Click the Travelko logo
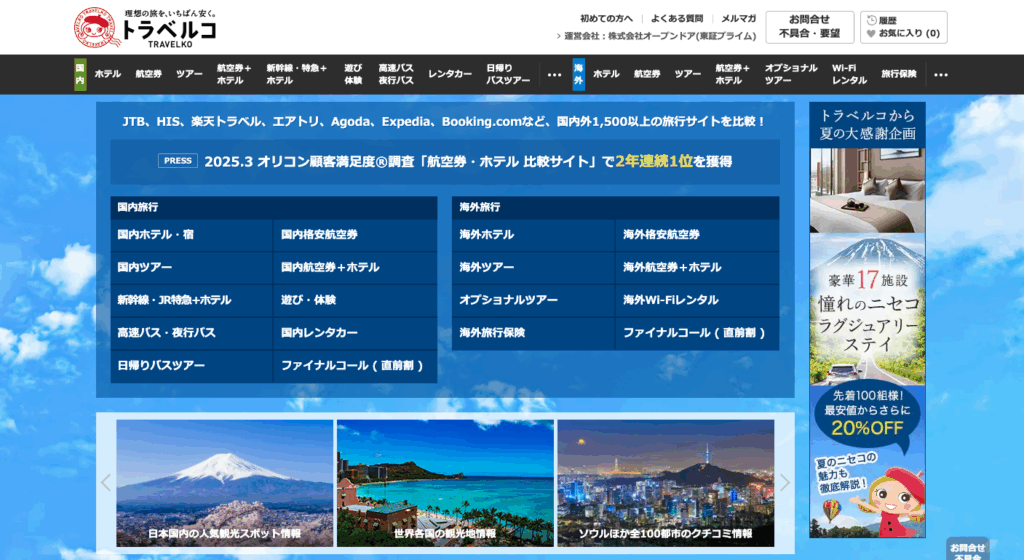 (x=145, y=27)
